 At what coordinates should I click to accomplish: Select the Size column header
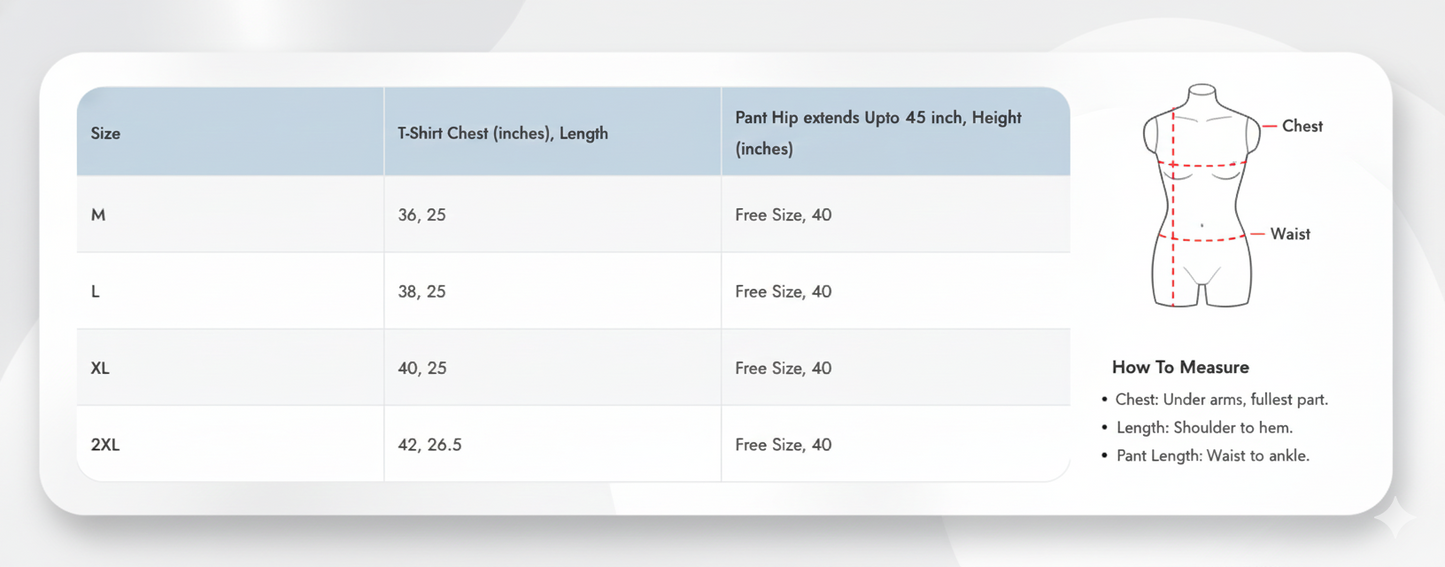coord(105,133)
